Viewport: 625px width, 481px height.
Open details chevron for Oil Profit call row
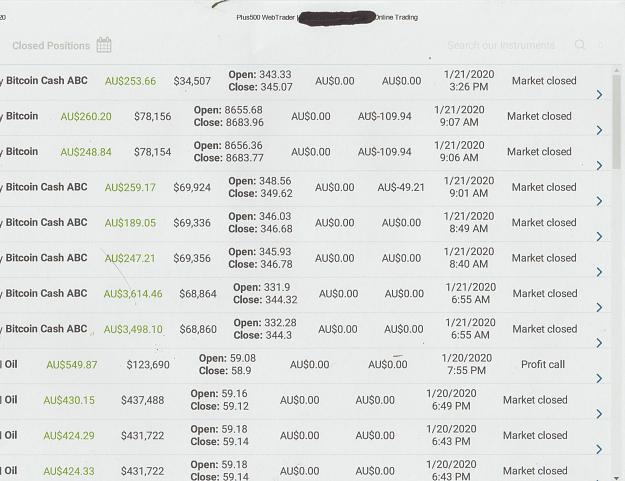pyautogui.click(x=599, y=378)
